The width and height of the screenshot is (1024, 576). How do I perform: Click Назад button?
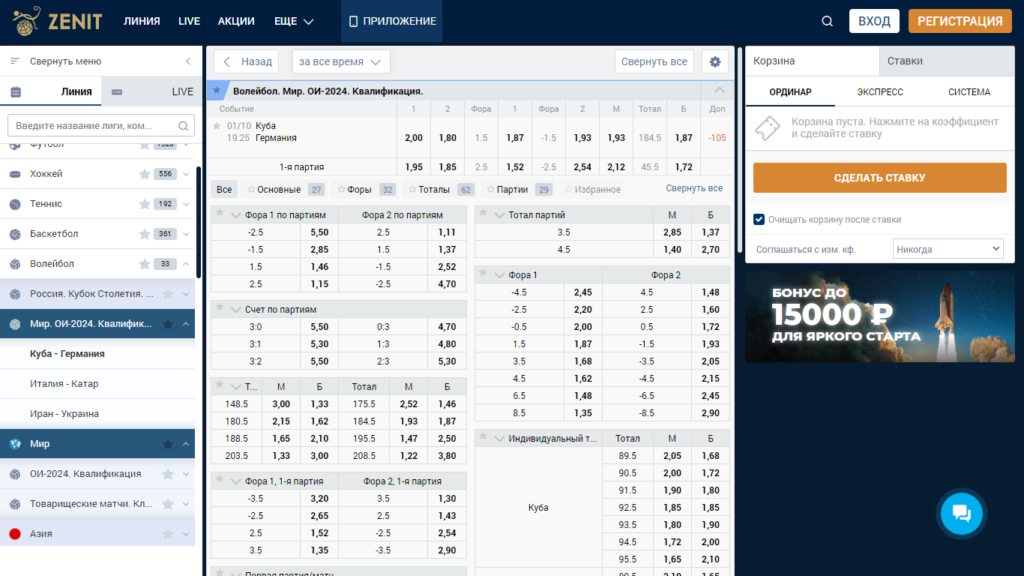tap(246, 61)
